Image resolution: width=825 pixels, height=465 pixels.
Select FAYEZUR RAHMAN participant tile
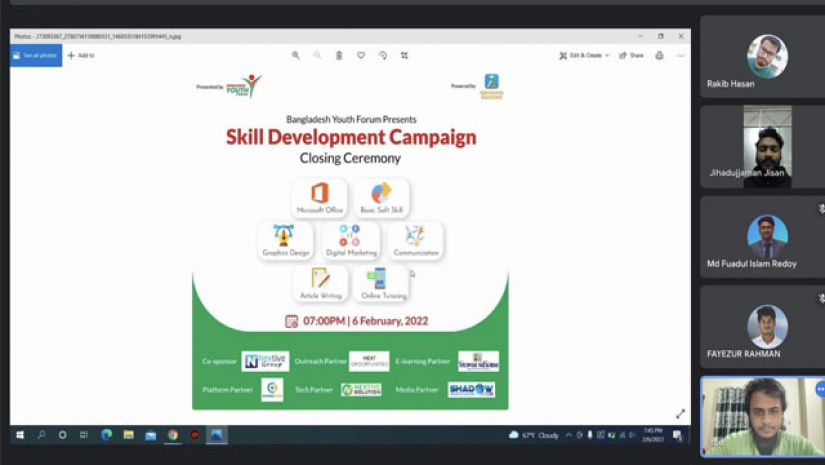coord(762,327)
